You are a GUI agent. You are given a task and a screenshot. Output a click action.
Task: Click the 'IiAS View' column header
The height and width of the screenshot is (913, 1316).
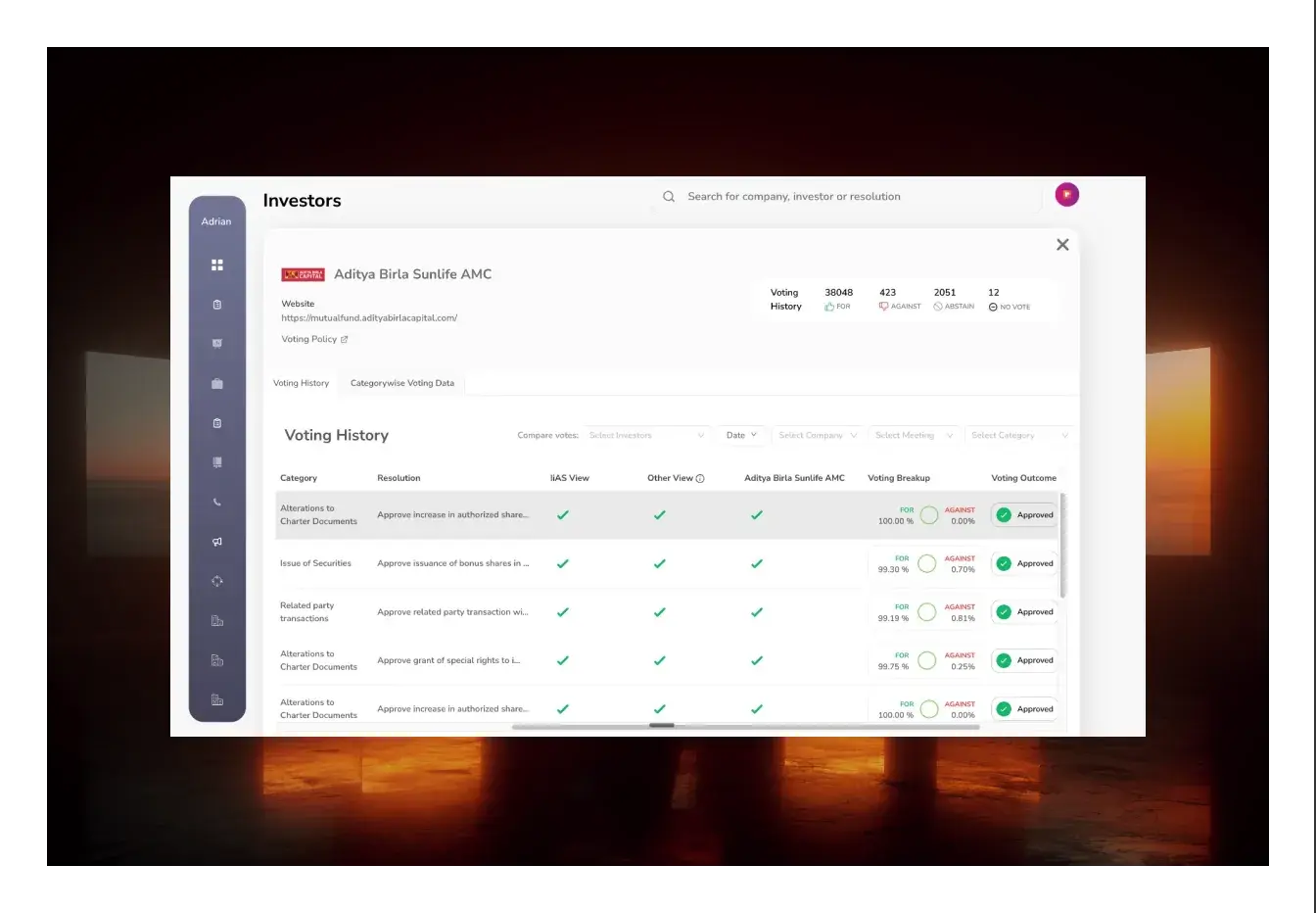point(570,479)
